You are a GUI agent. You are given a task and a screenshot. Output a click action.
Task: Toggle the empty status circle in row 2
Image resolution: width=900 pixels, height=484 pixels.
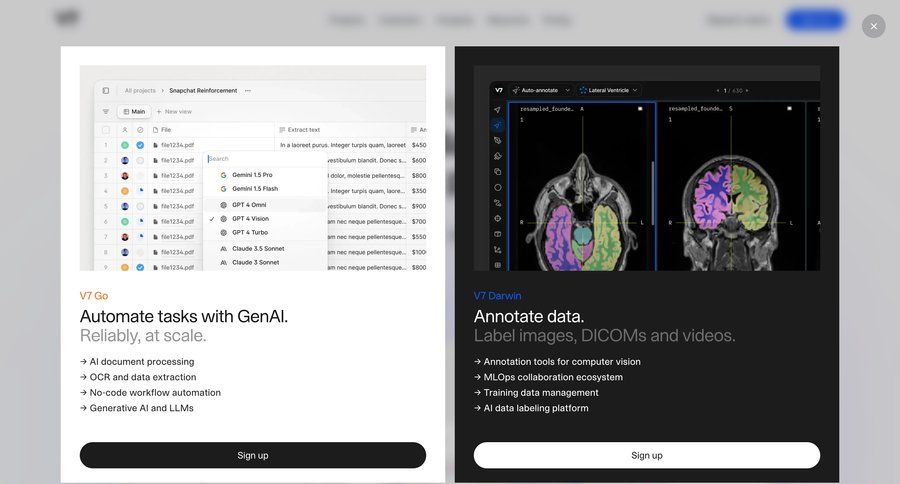click(x=140, y=161)
